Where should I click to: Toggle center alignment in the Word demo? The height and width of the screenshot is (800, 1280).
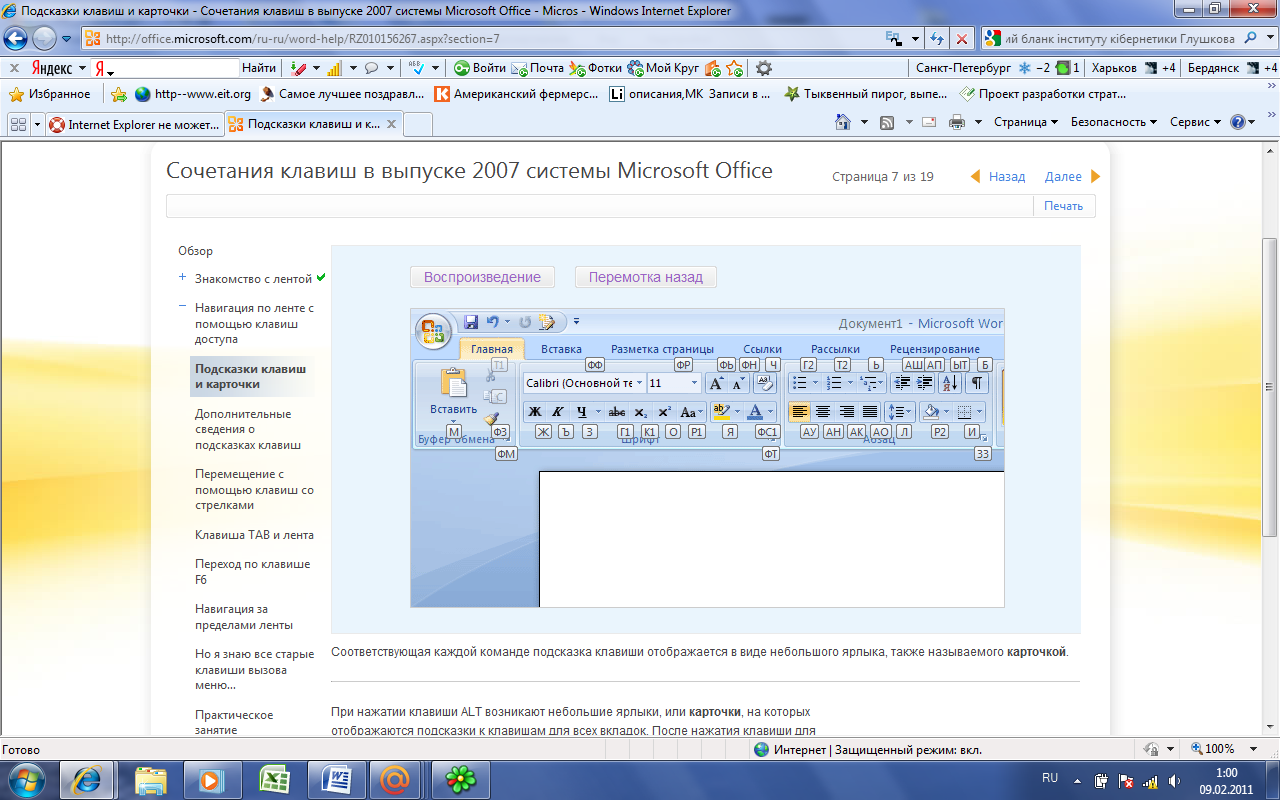coord(823,411)
